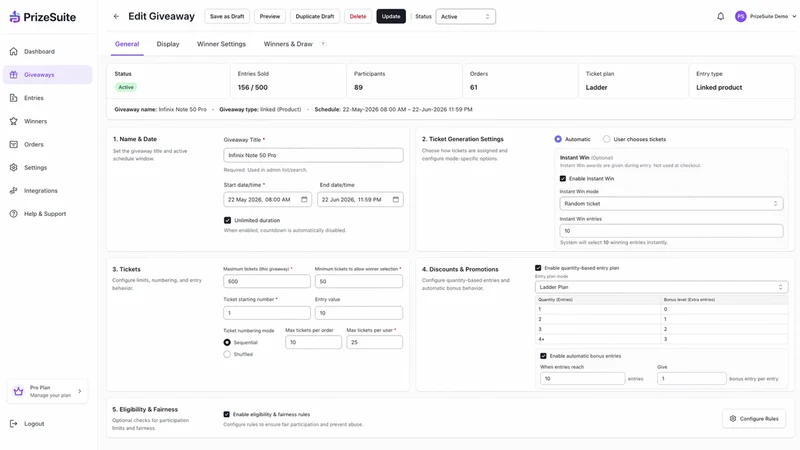This screenshot has width=800, height=450.
Task: Toggle the Enable Instant Win checkbox
Action: [563, 179]
